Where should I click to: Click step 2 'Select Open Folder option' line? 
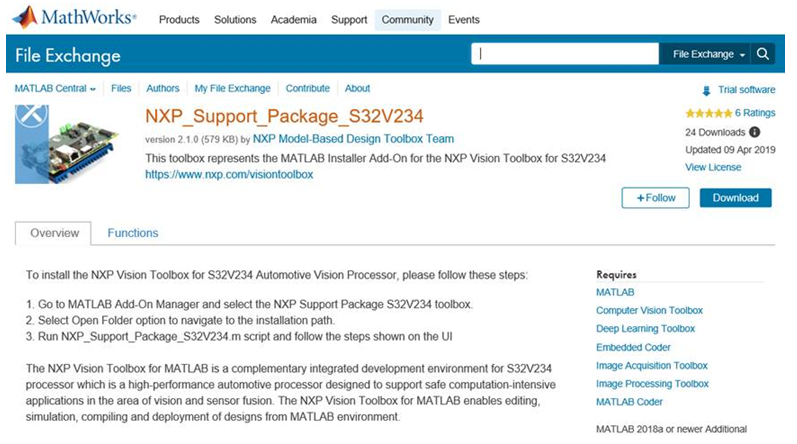[180, 321]
